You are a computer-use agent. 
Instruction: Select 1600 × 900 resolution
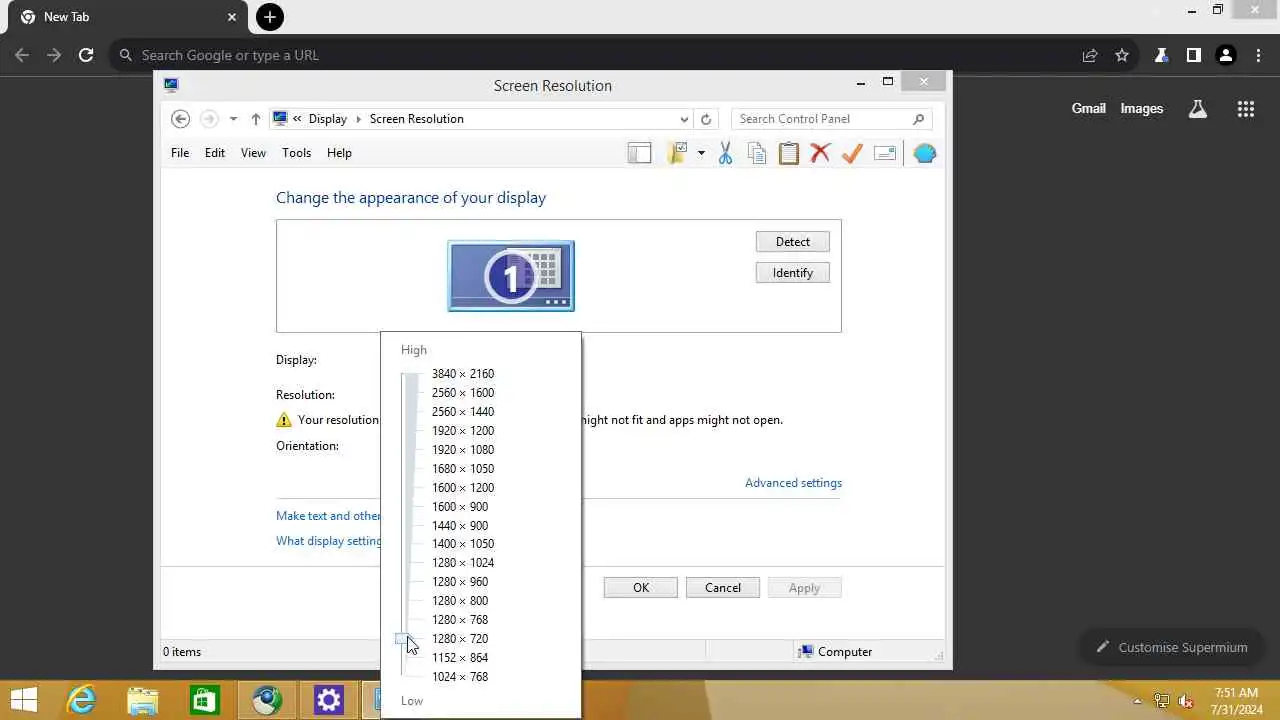pyautogui.click(x=460, y=507)
